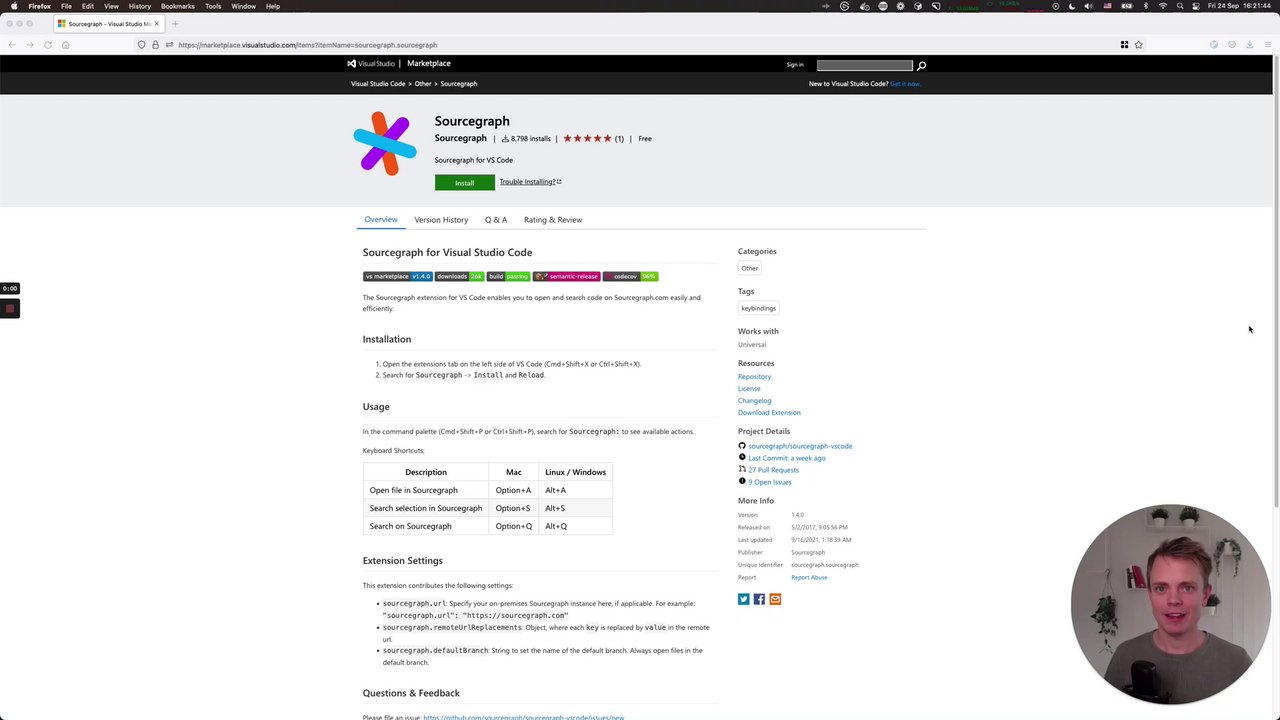The image size is (1280, 720).
Task: Click the keybindings tag
Action: pos(758,308)
